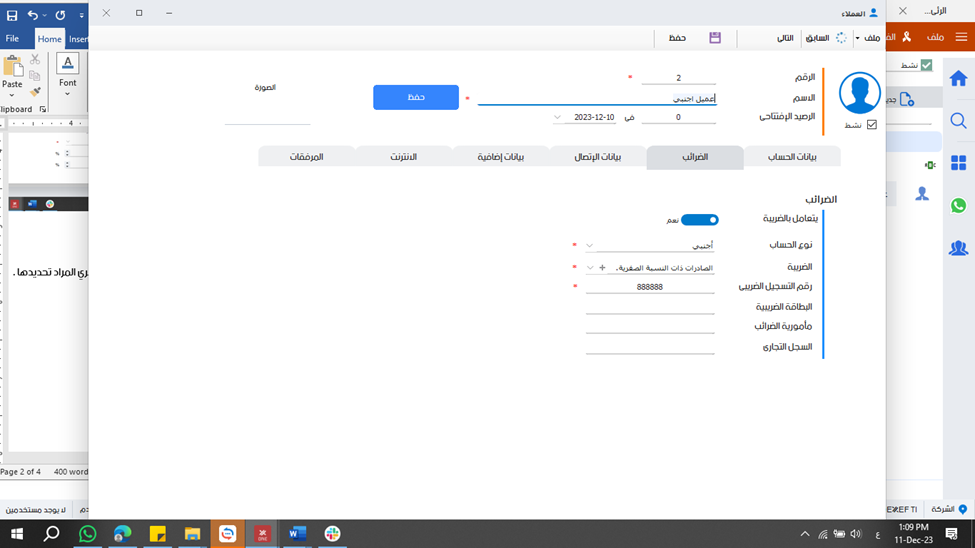
Task: Click the customer profile avatar picture
Action: (859, 93)
